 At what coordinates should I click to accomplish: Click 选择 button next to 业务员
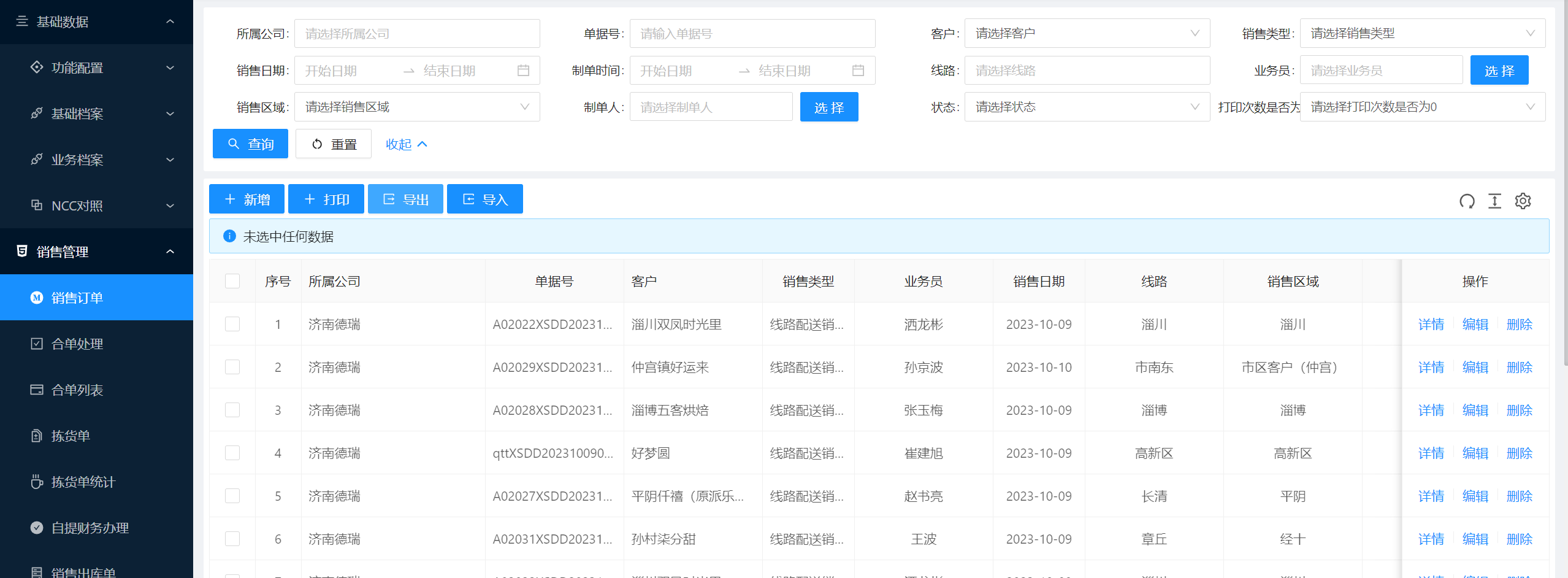click(1499, 70)
